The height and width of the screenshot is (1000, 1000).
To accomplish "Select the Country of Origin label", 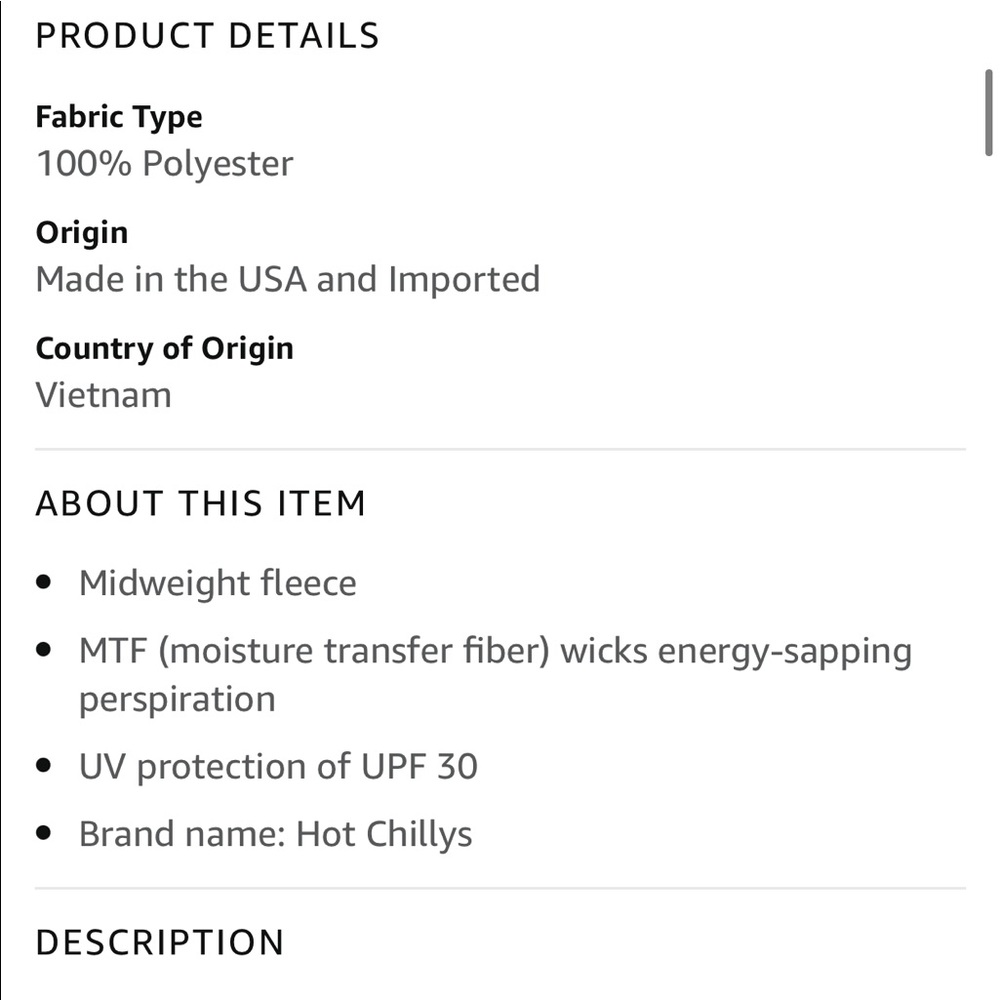I will pyautogui.click(x=165, y=349).
